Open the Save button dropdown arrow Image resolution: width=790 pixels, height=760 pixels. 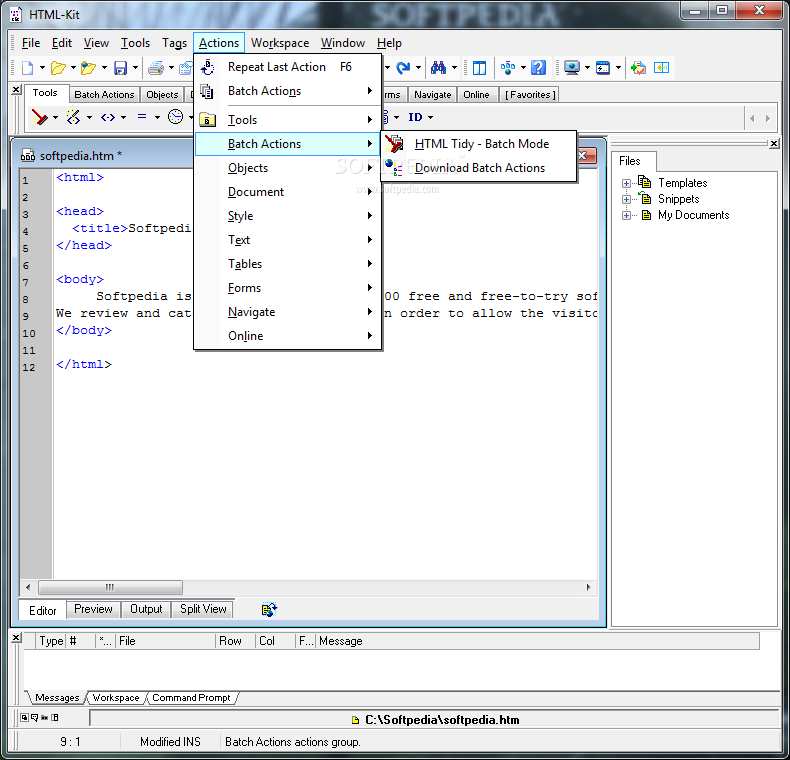coord(135,68)
